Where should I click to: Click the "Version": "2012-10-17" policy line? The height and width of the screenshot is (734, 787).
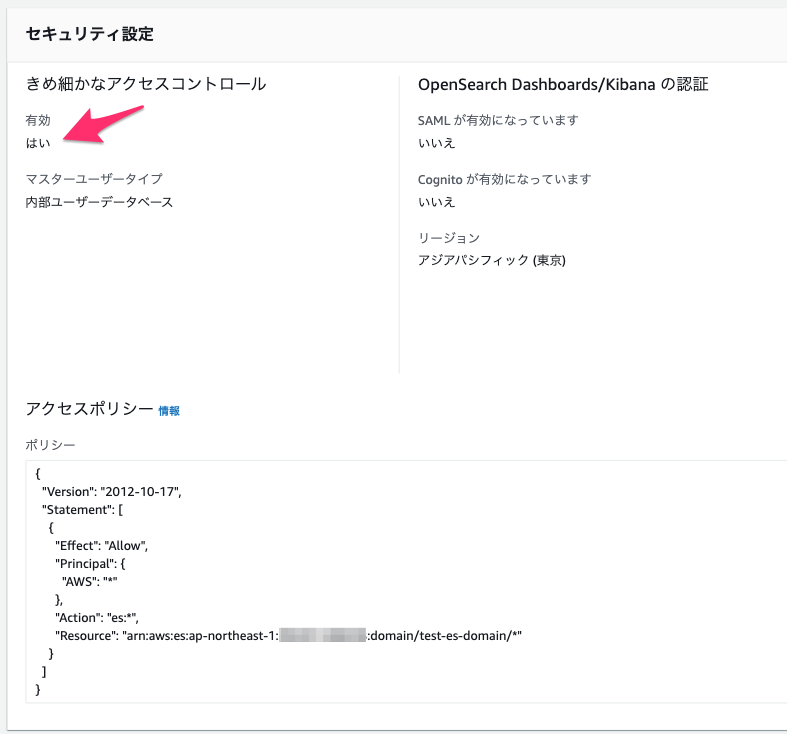point(112,492)
